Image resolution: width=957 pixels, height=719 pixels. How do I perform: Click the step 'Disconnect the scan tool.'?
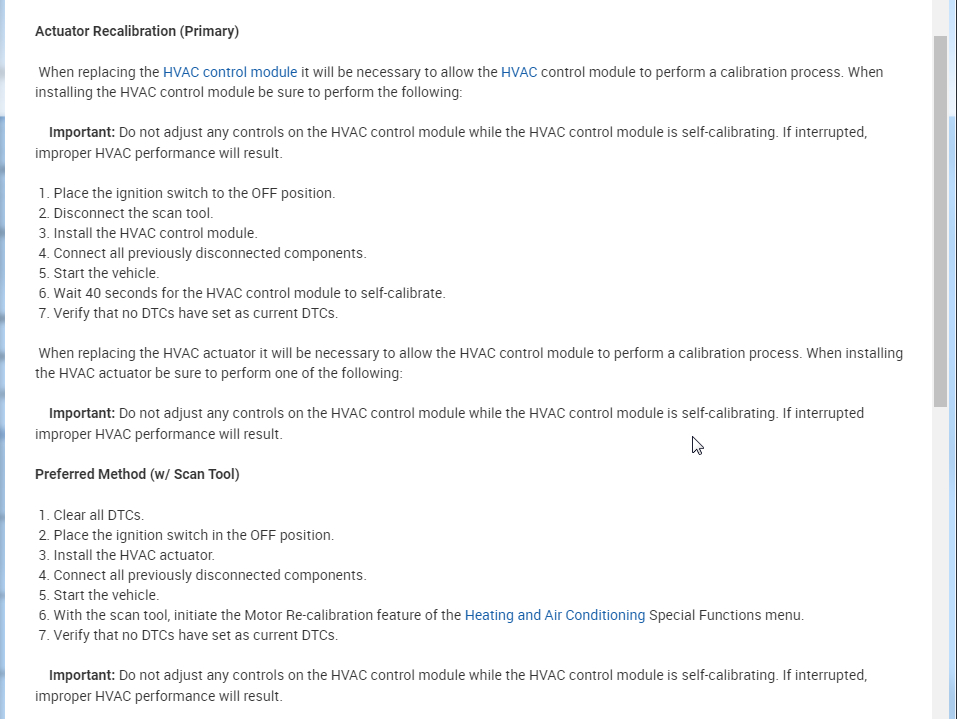click(133, 213)
